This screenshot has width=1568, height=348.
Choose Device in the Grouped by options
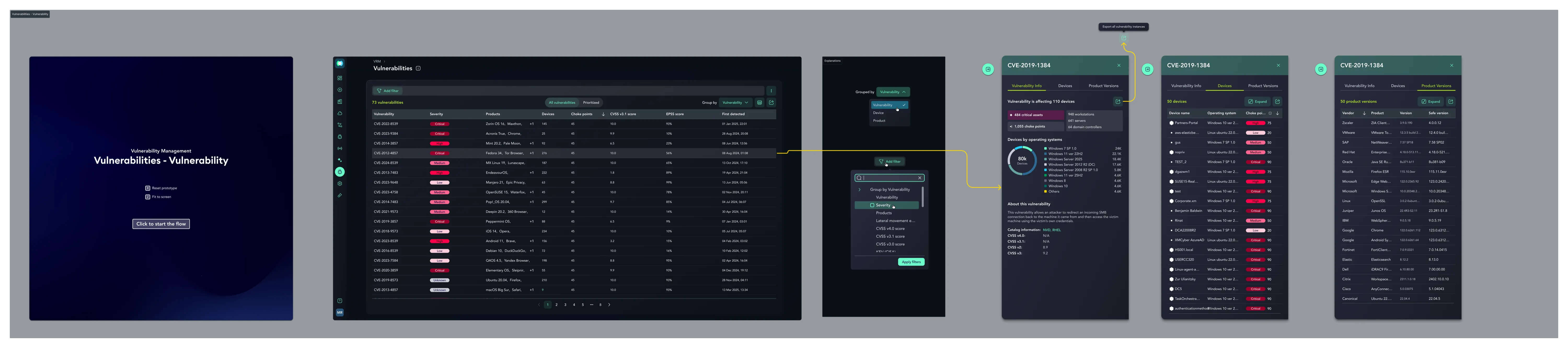(x=878, y=113)
